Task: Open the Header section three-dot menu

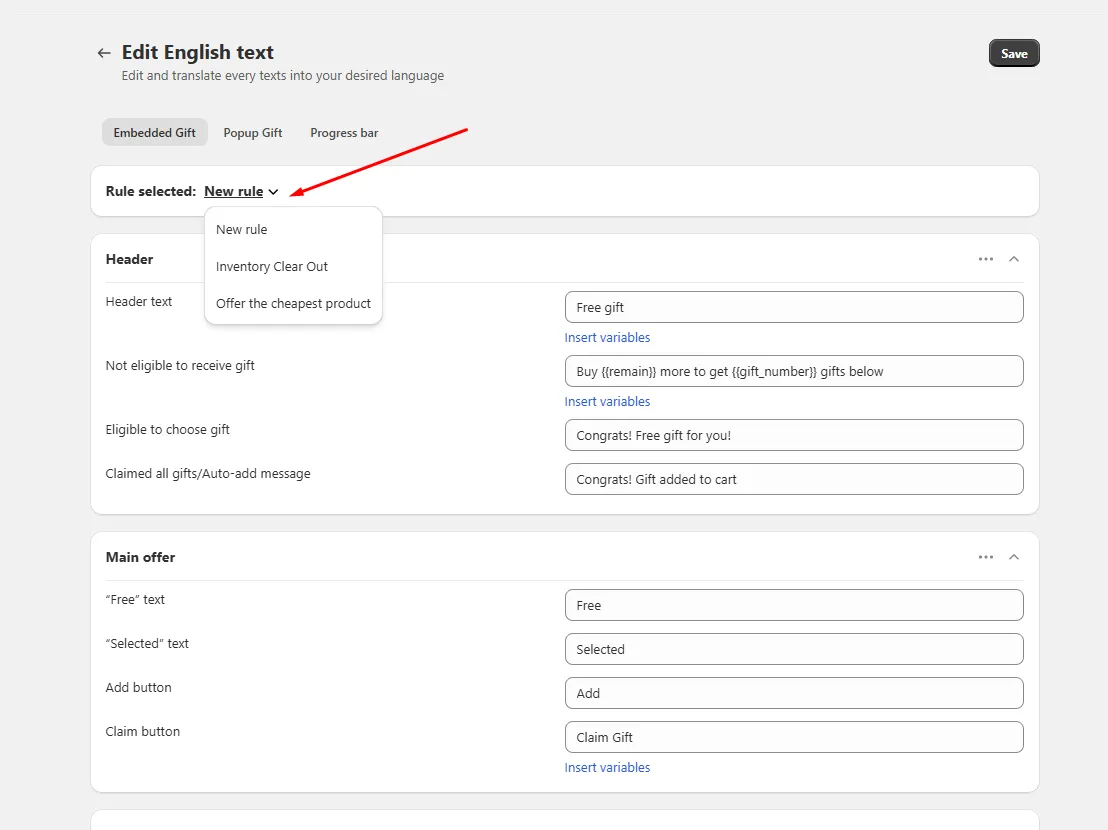Action: (x=986, y=259)
